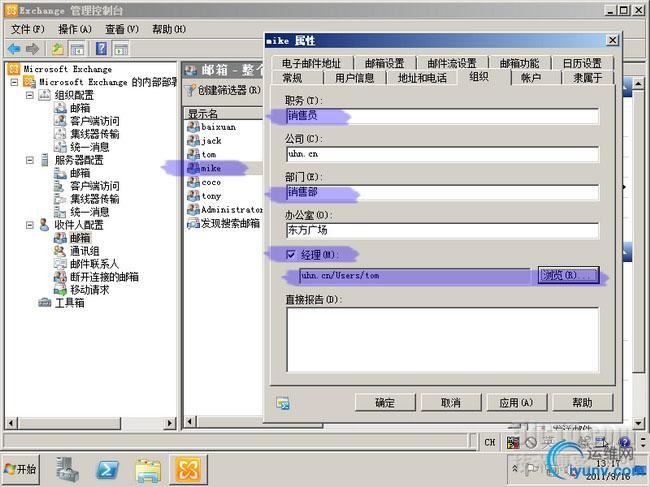Switch to the 邮箱功能 tab

click(519, 63)
